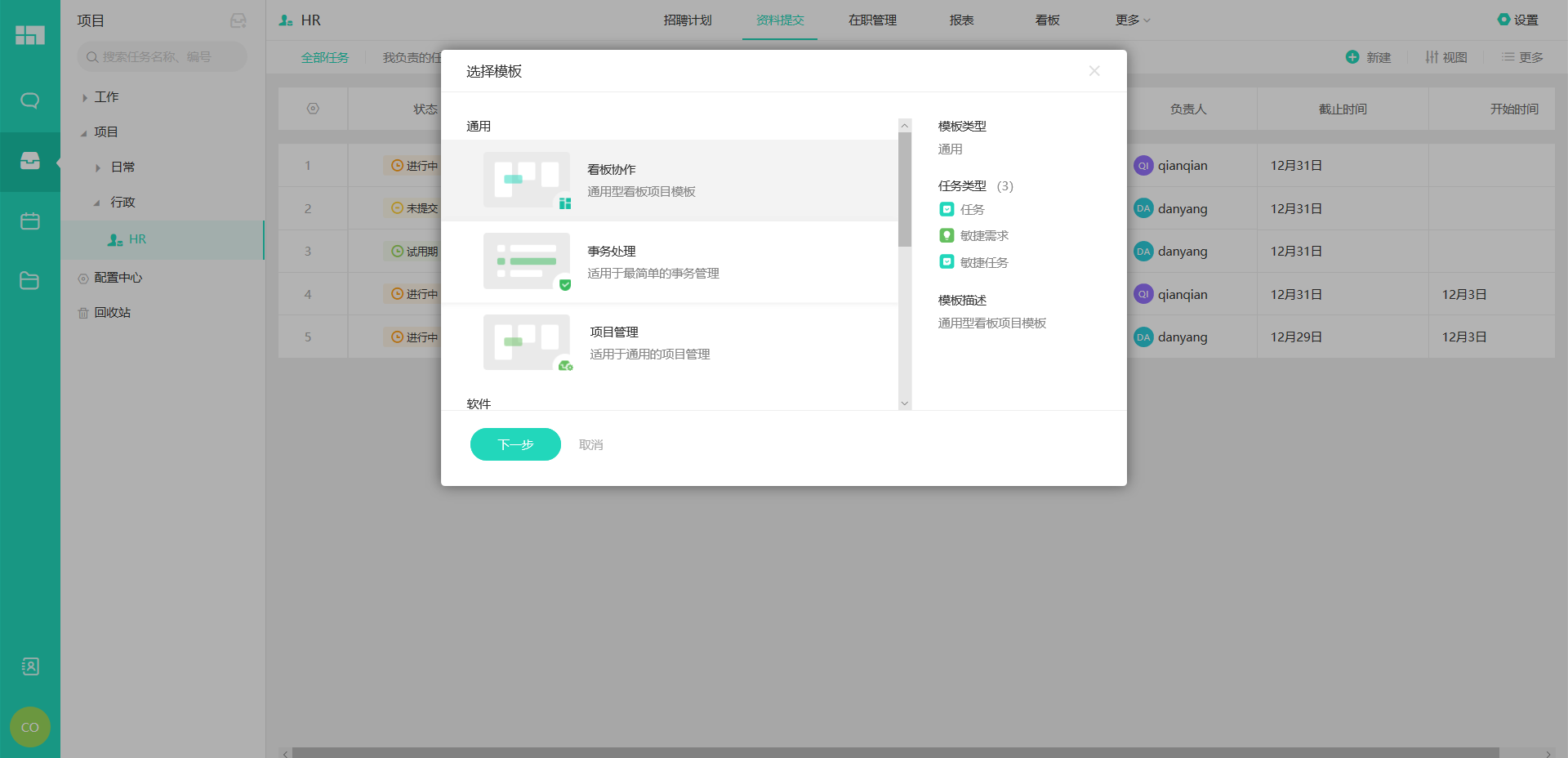Screen dimensions: 1568x758
Task: Open the calendar icon in left sidebar
Action: 29,221
